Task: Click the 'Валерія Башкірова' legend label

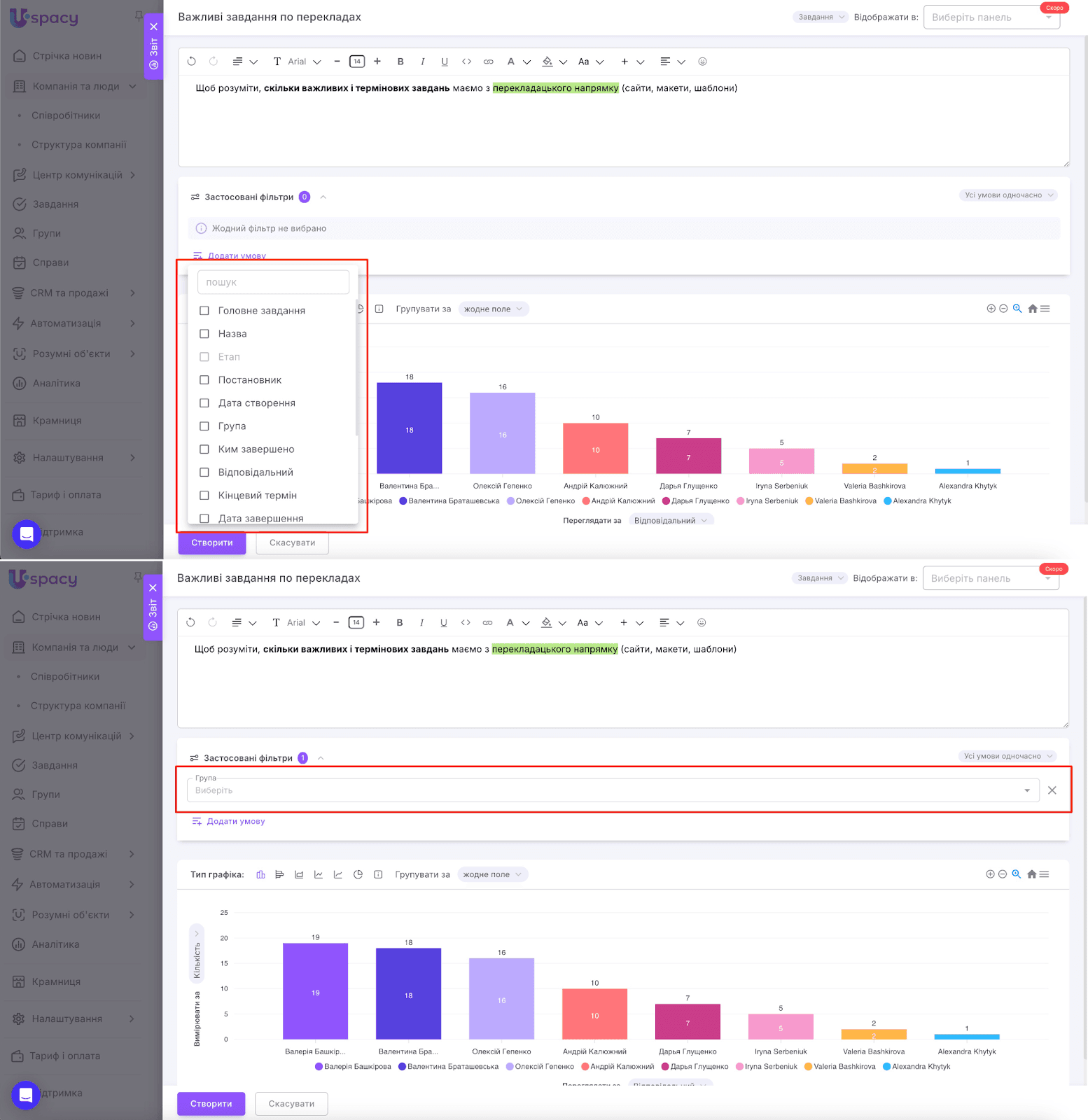Action: click(x=357, y=1067)
